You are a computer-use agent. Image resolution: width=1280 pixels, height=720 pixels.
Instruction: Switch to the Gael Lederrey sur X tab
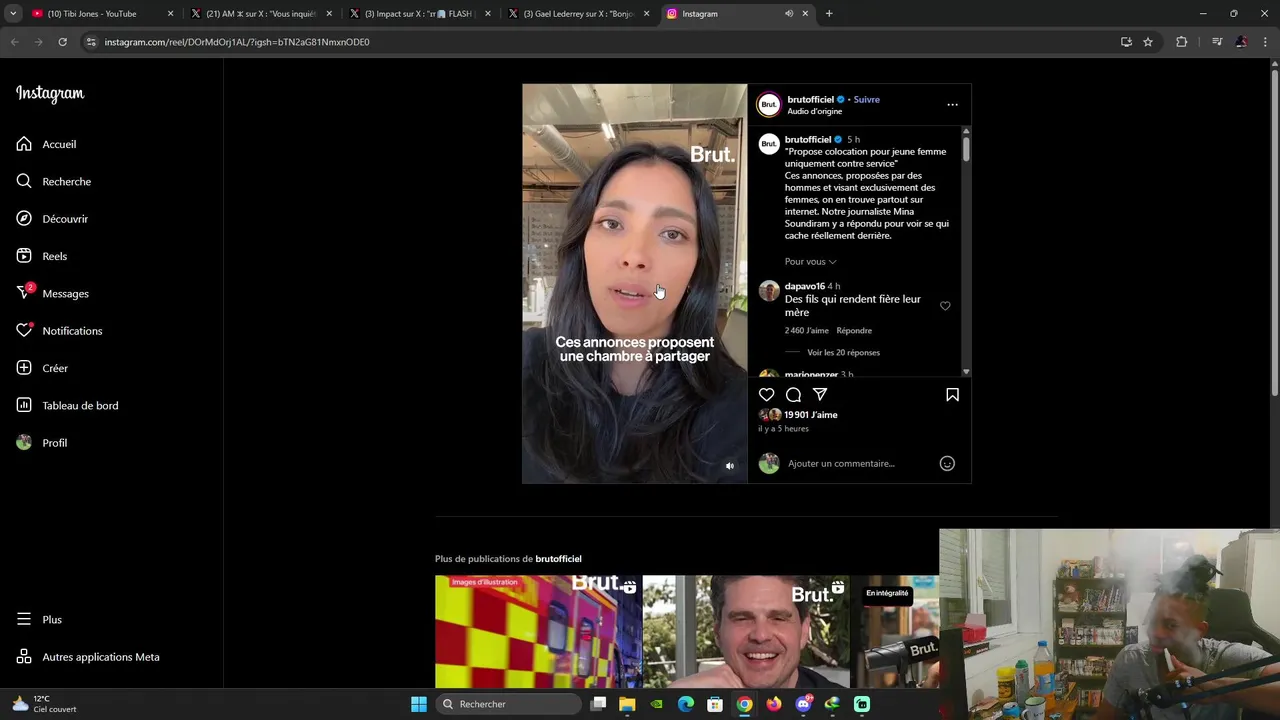point(578,14)
